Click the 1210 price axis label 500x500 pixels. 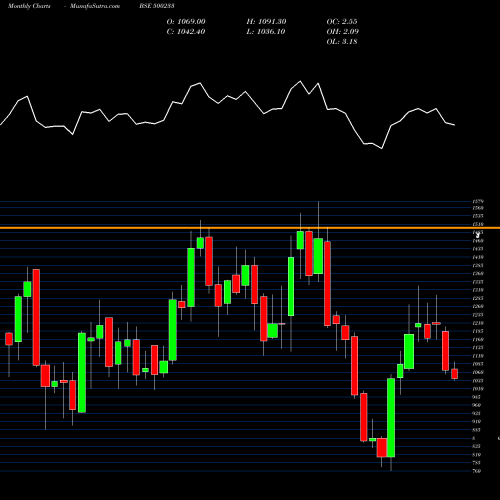[x=478, y=323]
